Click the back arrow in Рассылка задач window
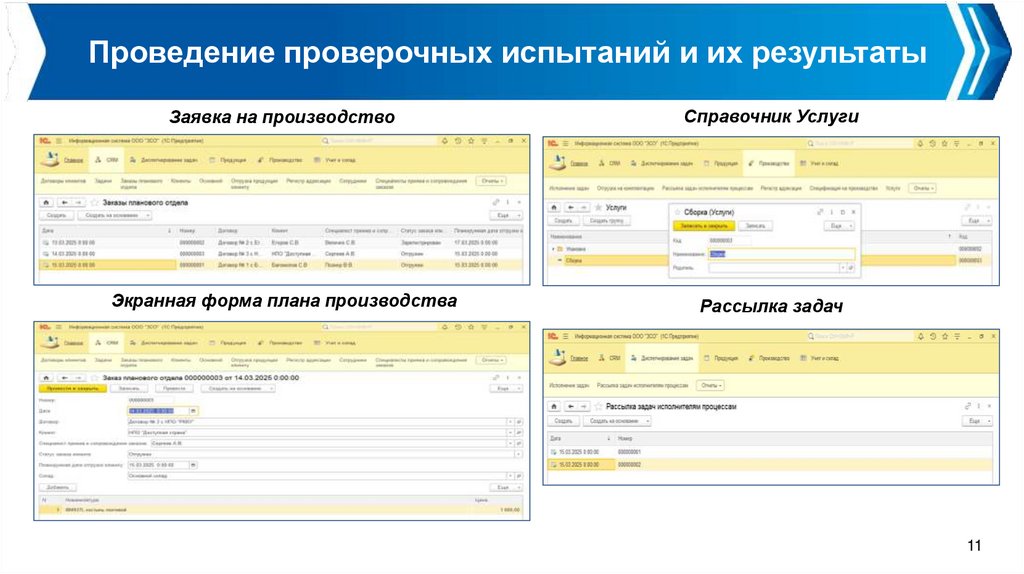This screenshot has width=1024, height=574. coord(571,406)
